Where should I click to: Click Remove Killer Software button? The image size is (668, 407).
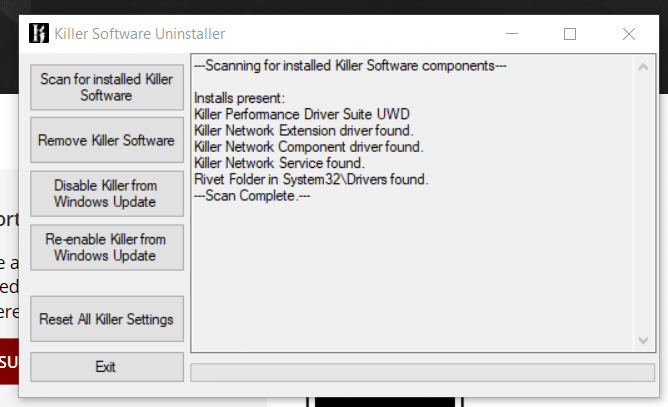point(107,140)
